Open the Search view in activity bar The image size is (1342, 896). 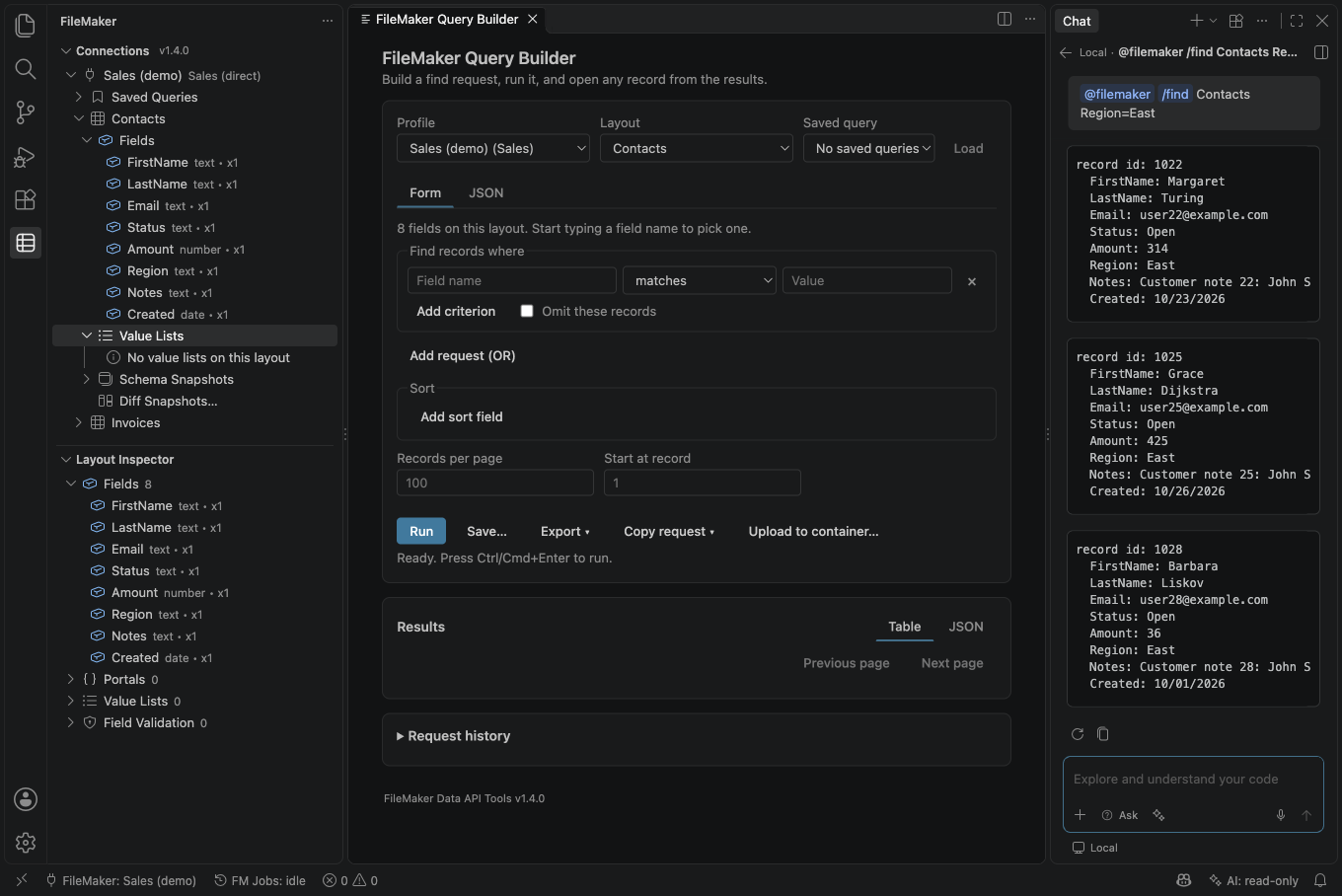pyautogui.click(x=26, y=69)
